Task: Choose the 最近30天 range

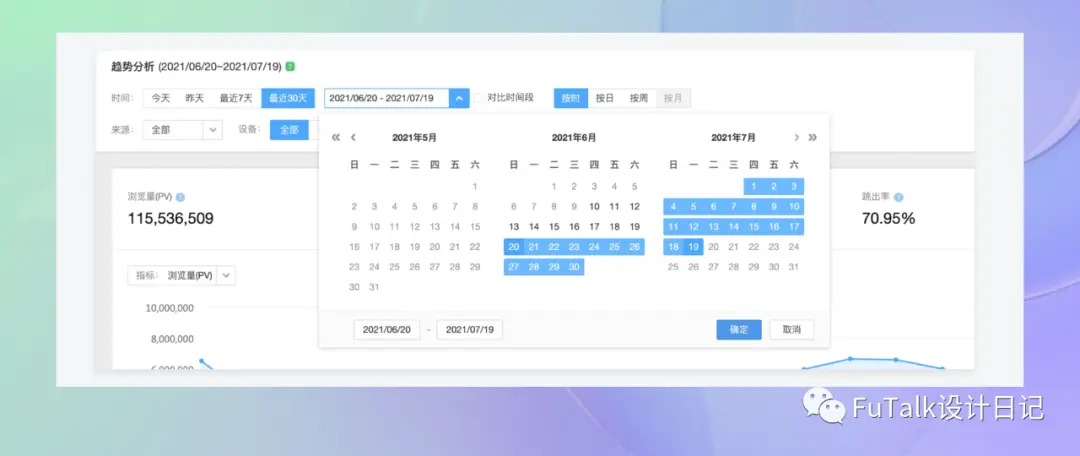Action: (288, 98)
